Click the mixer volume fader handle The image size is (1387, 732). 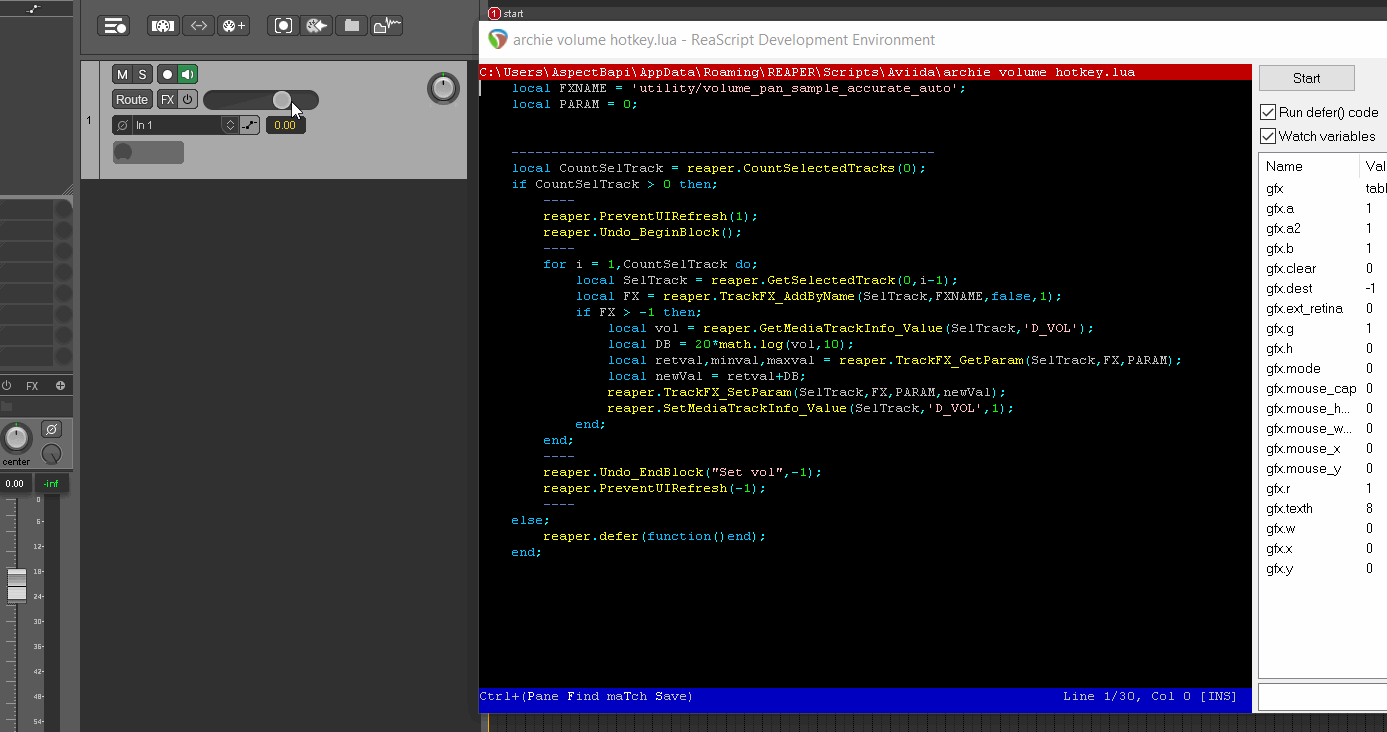pyautogui.click(x=17, y=585)
